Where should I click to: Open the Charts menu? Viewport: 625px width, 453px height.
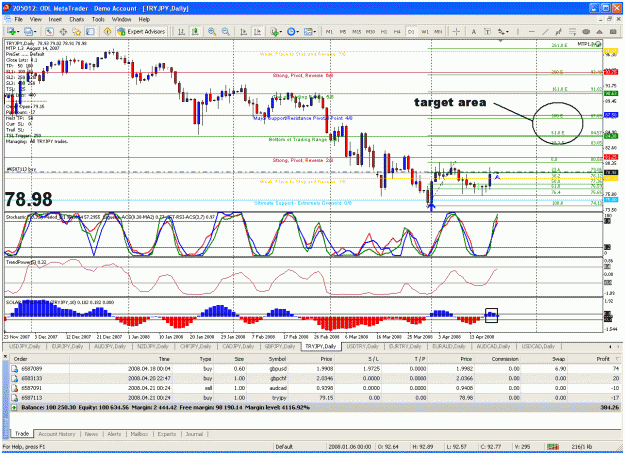(77, 19)
